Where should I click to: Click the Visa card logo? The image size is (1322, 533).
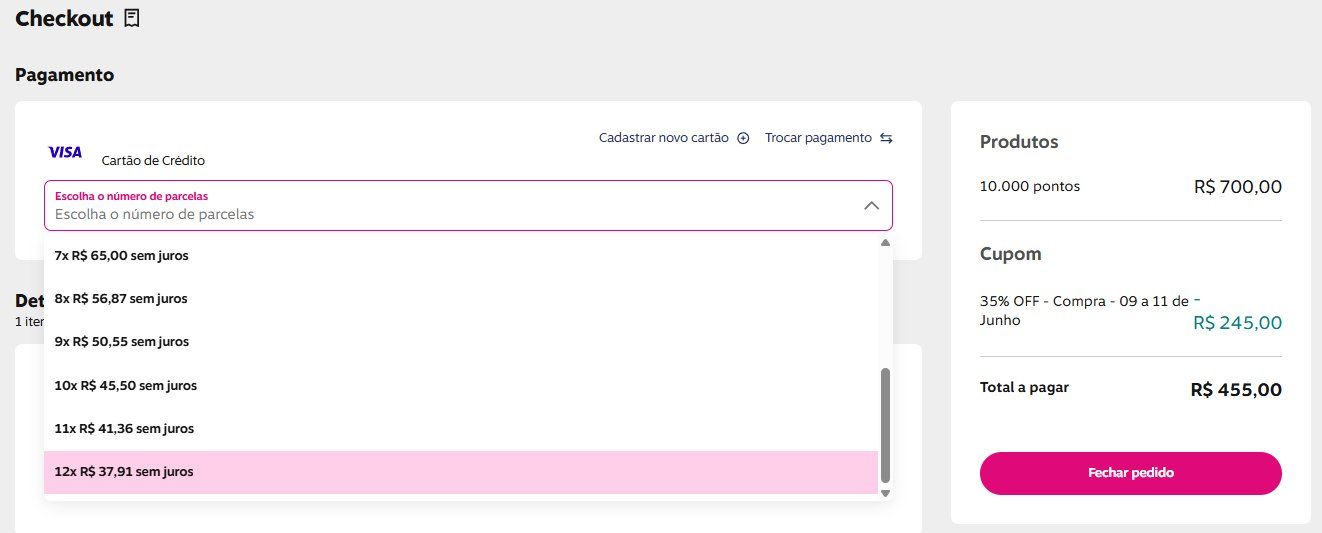(x=66, y=152)
